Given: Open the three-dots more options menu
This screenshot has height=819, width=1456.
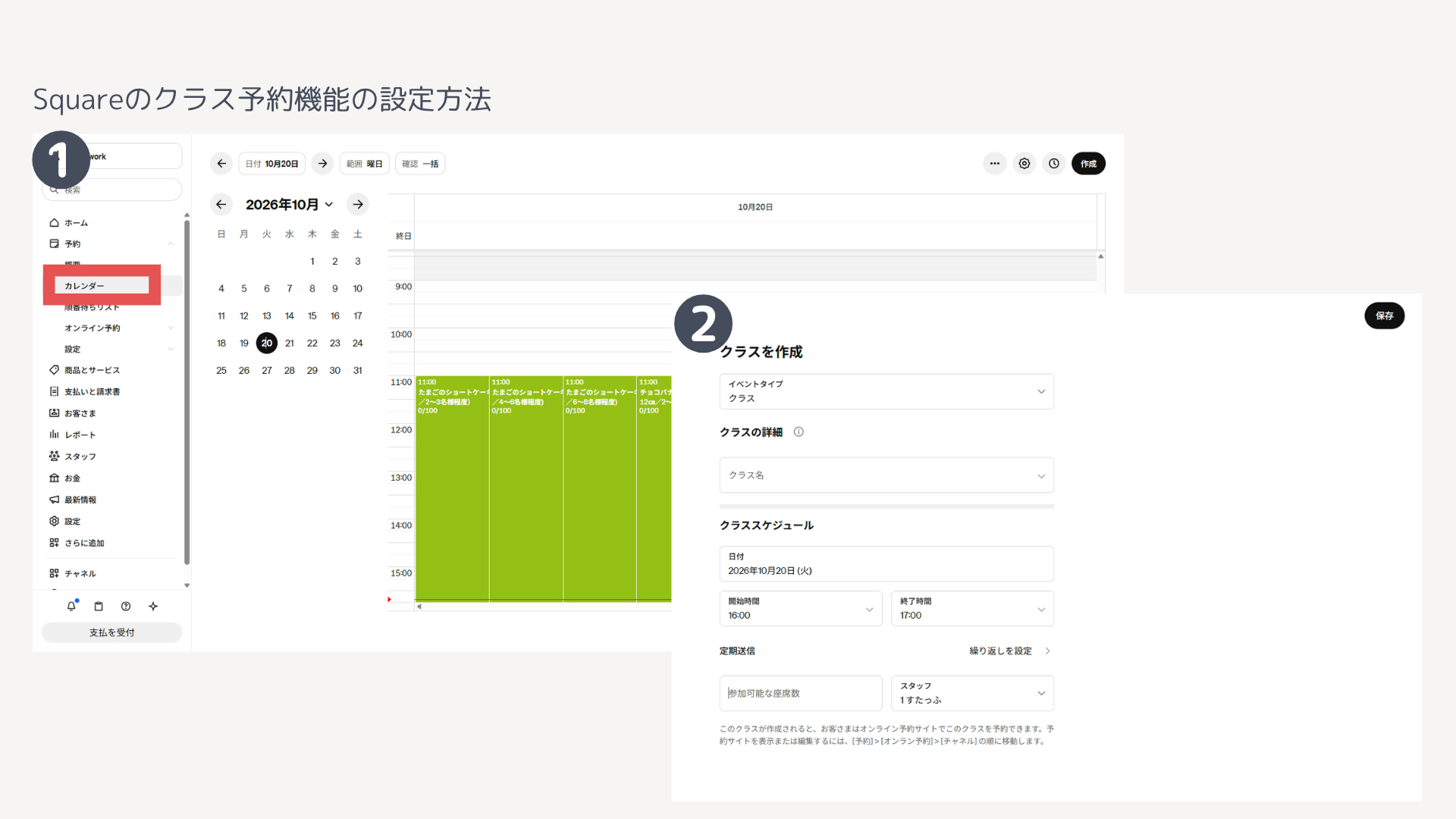Looking at the screenshot, I should (x=994, y=164).
